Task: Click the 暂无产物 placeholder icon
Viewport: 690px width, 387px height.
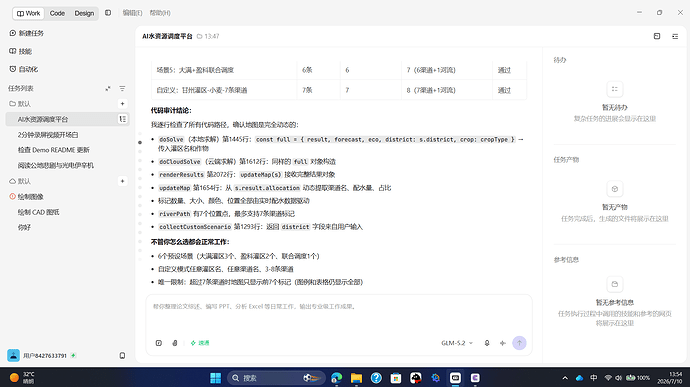Action: coord(614,189)
